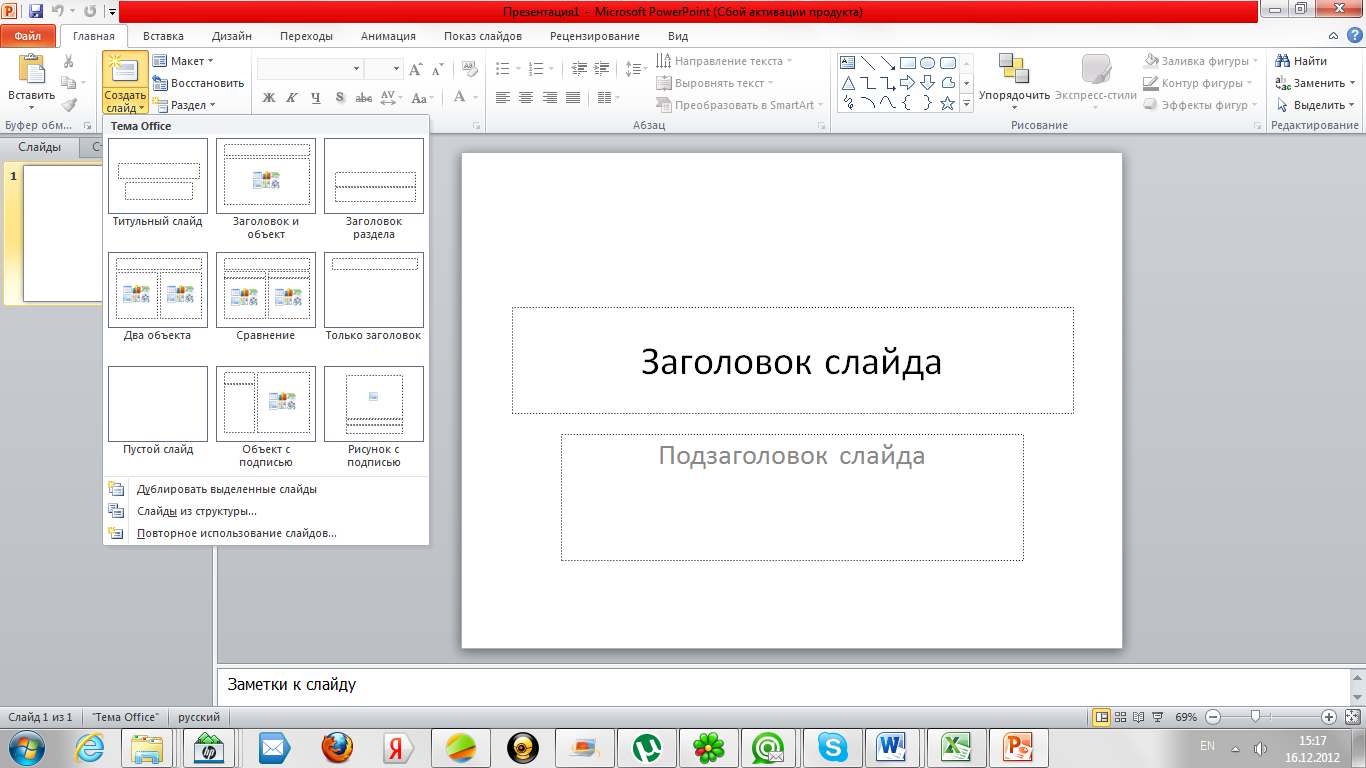This screenshot has width=1366, height=768.
Task: Open Firefox from the taskbar
Action: pos(337,748)
